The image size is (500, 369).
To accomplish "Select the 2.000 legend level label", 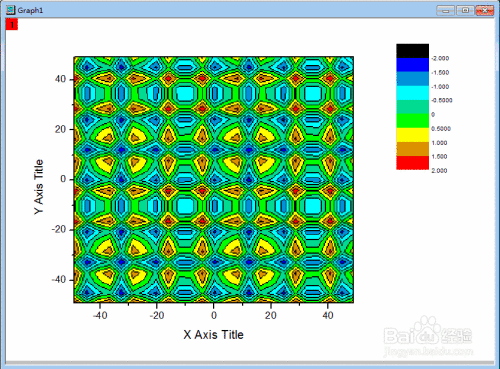I will pos(439,171).
